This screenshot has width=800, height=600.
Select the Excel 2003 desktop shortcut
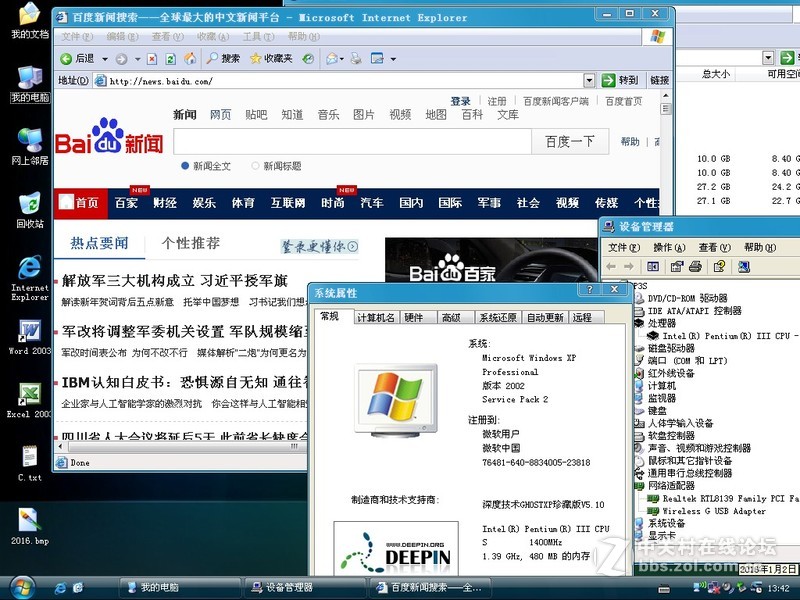click(x=30, y=401)
